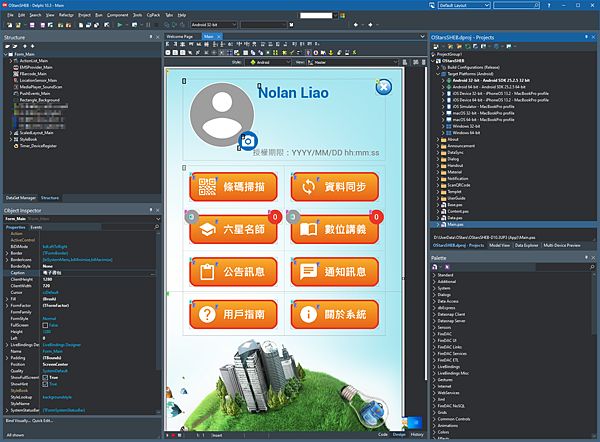Click the blue close X icon in form
Screen dimensions: 600x442
click(x=383, y=87)
